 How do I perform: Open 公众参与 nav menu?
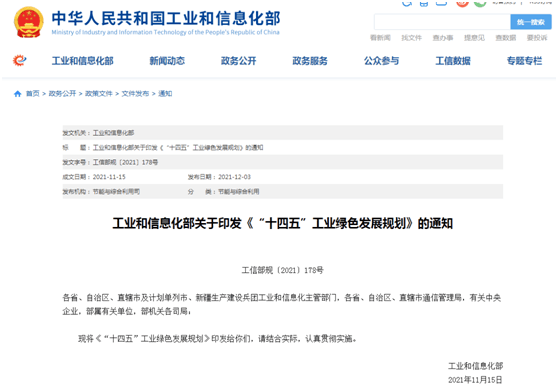pyautogui.click(x=381, y=61)
